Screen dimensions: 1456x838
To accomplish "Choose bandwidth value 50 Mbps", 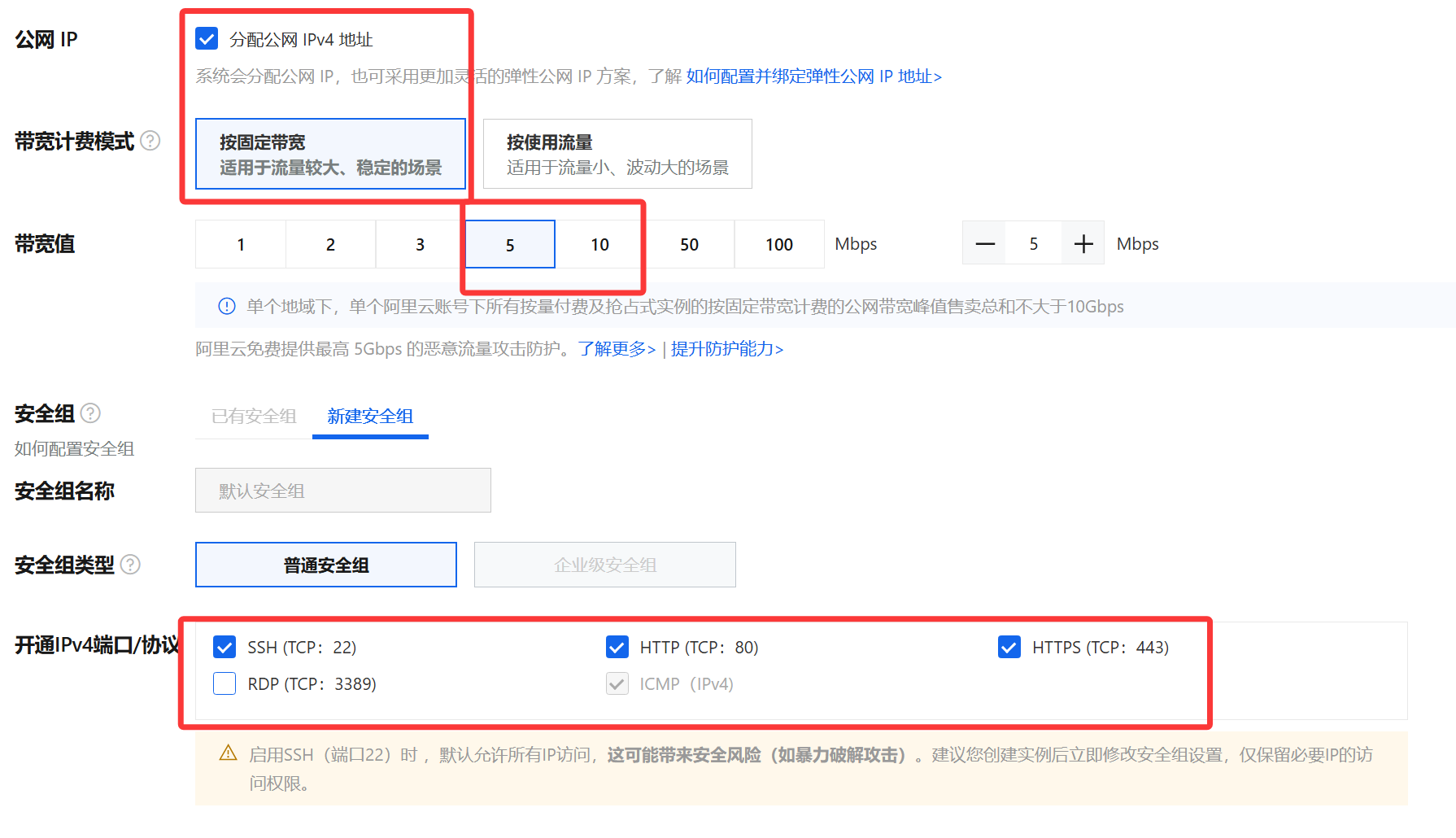I will [690, 244].
